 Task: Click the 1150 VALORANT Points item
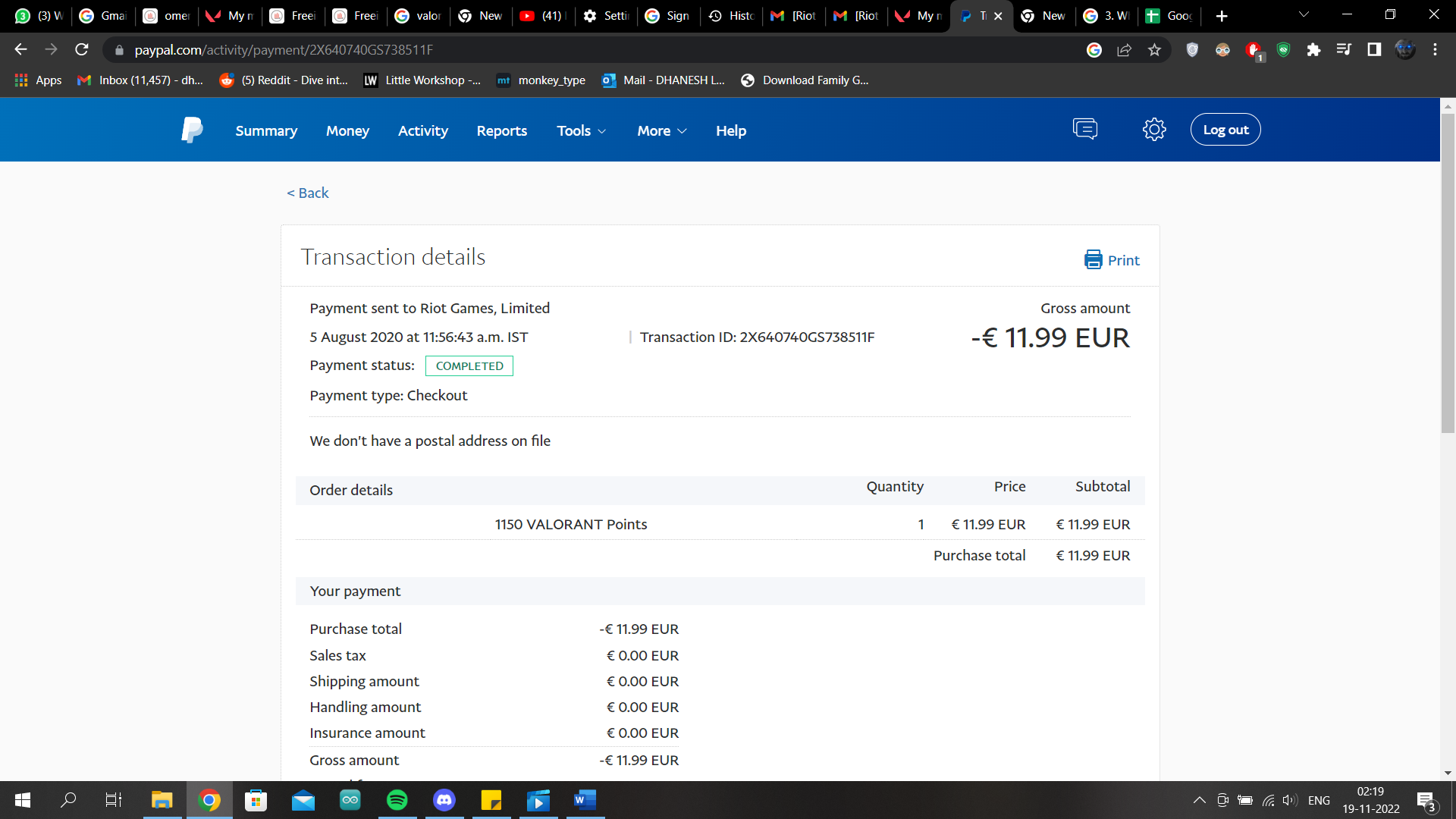click(571, 525)
